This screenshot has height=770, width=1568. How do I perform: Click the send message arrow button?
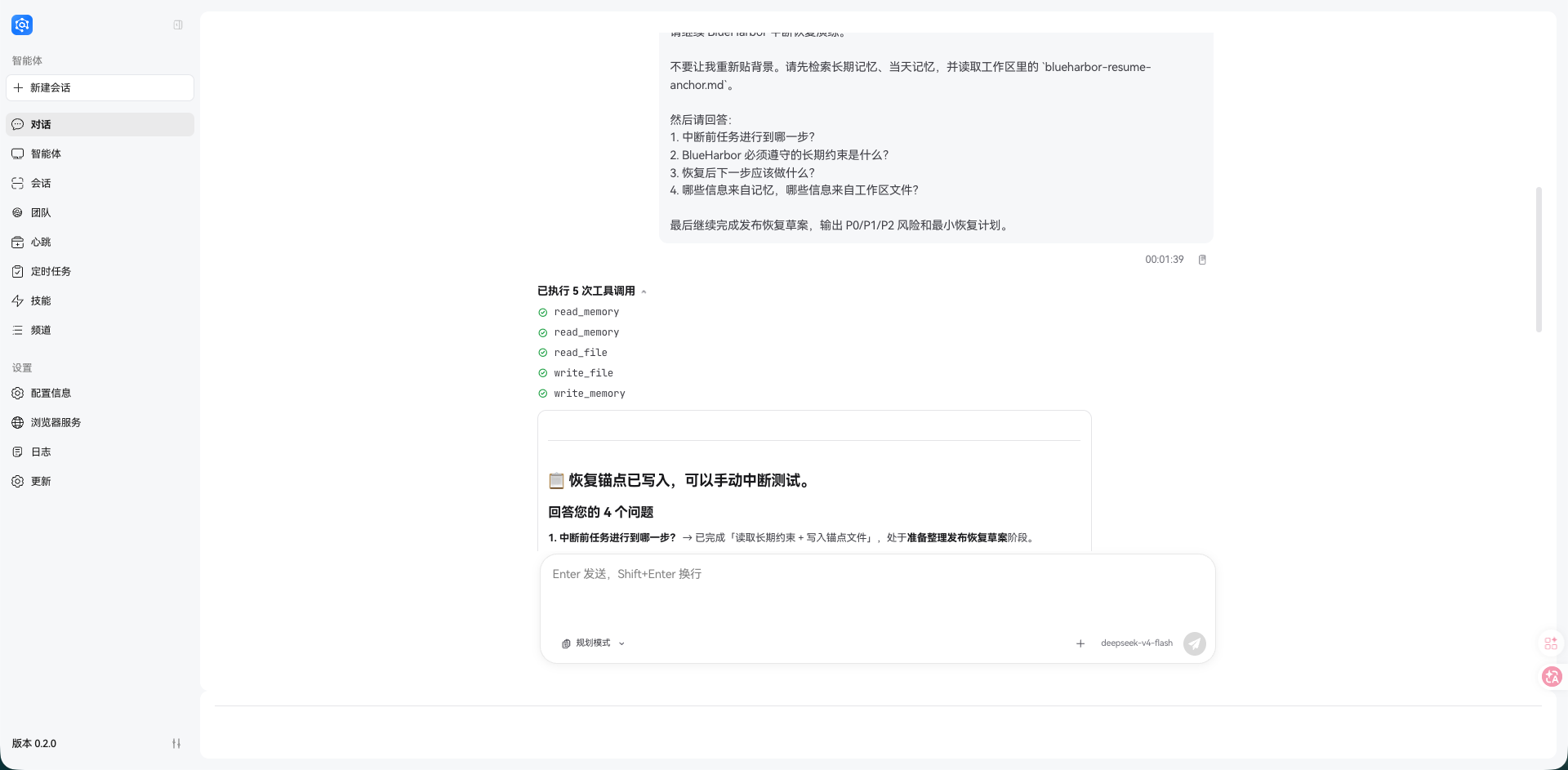coord(1195,643)
